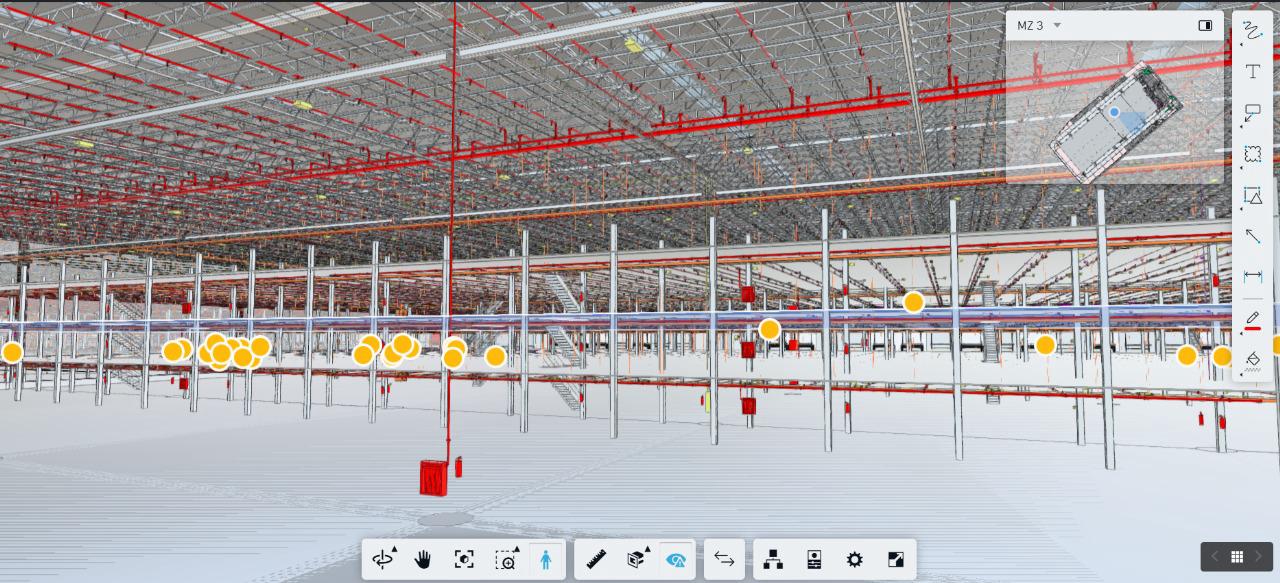
Task: Open the red stroke color picker
Action: [1252, 320]
